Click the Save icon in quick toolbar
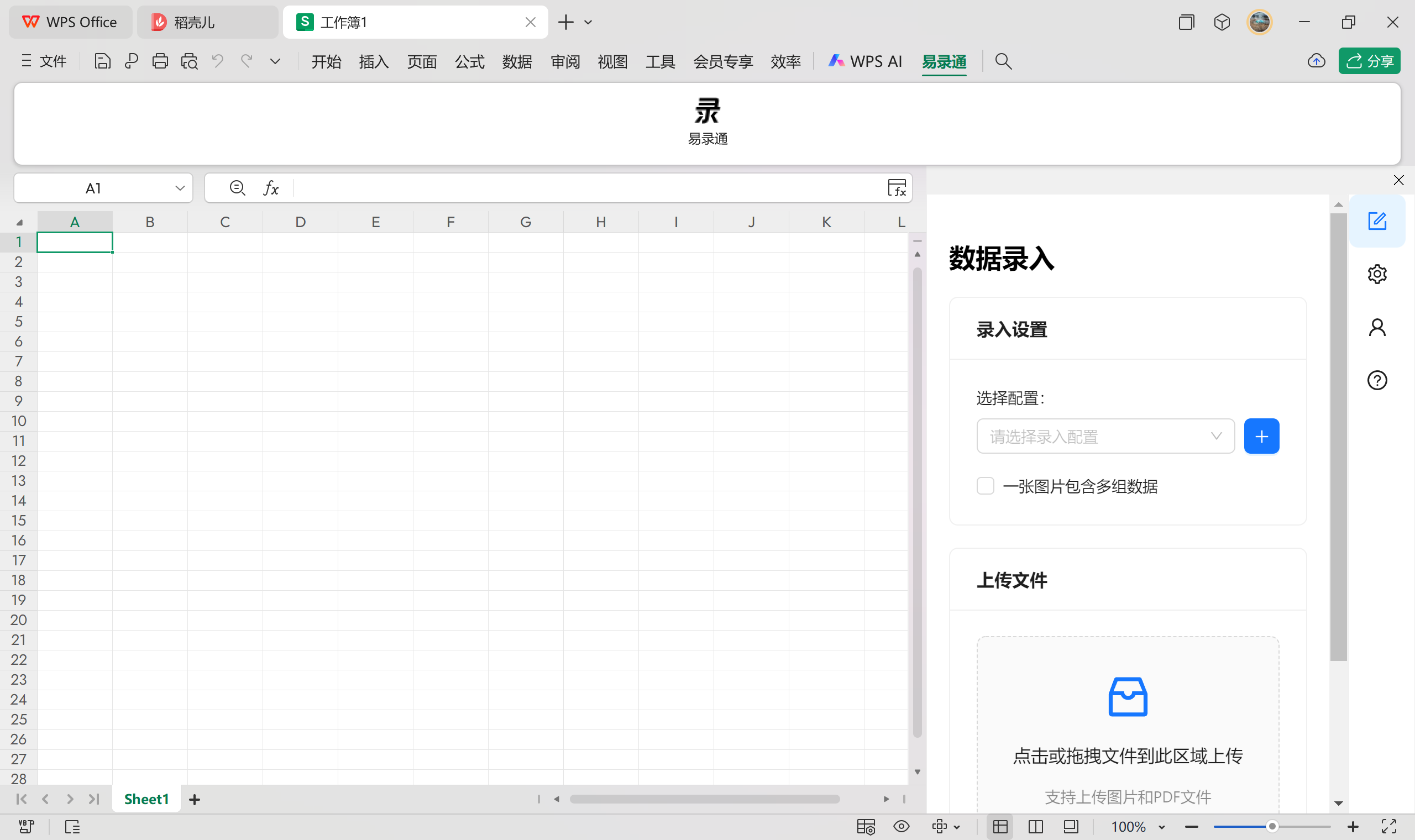Image resolution: width=1415 pixels, height=840 pixels. pyautogui.click(x=102, y=61)
